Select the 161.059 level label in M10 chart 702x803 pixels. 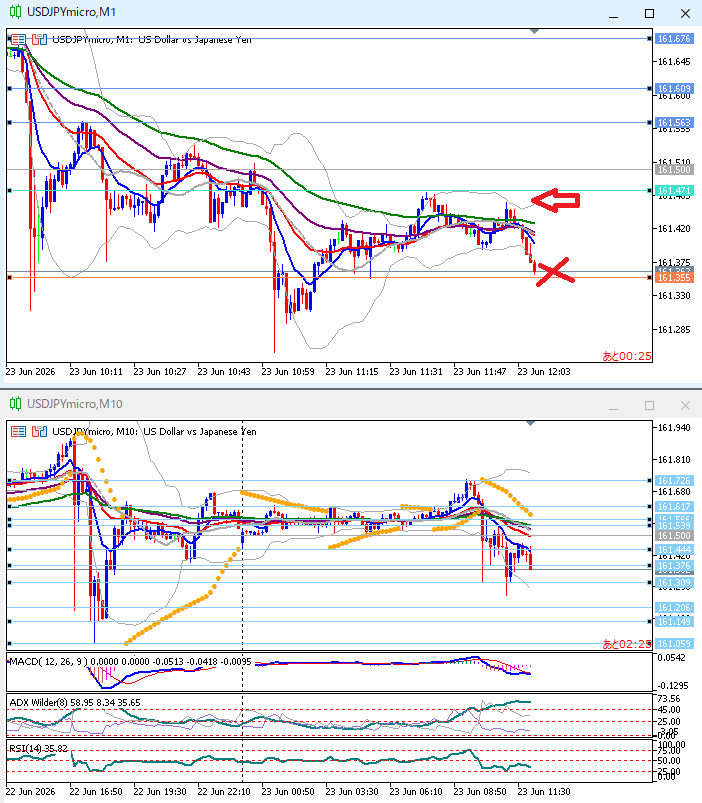click(x=674, y=644)
